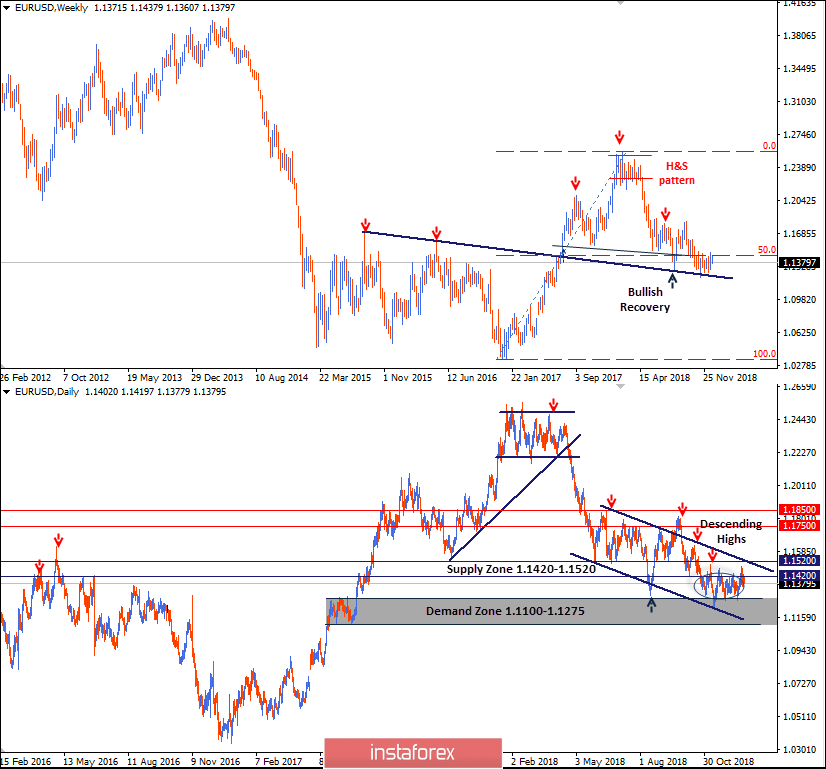826x769 pixels.
Task: Click the '7 Feb 2017' daily date label
Action: point(279,762)
